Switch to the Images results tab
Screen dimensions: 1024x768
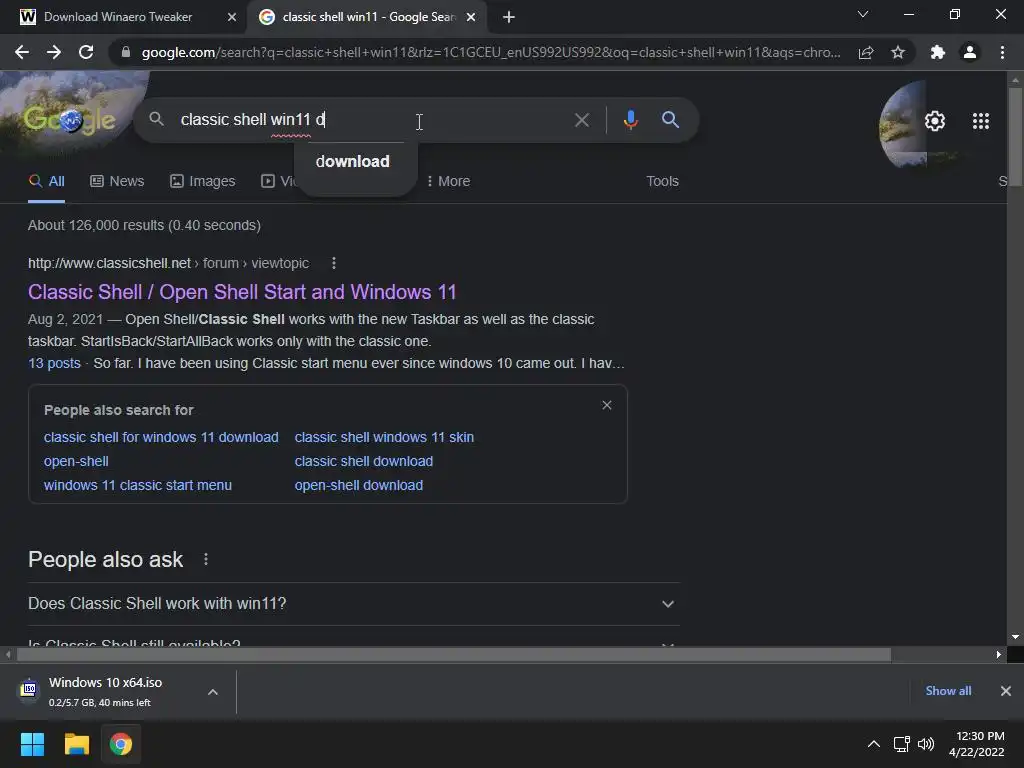[202, 181]
